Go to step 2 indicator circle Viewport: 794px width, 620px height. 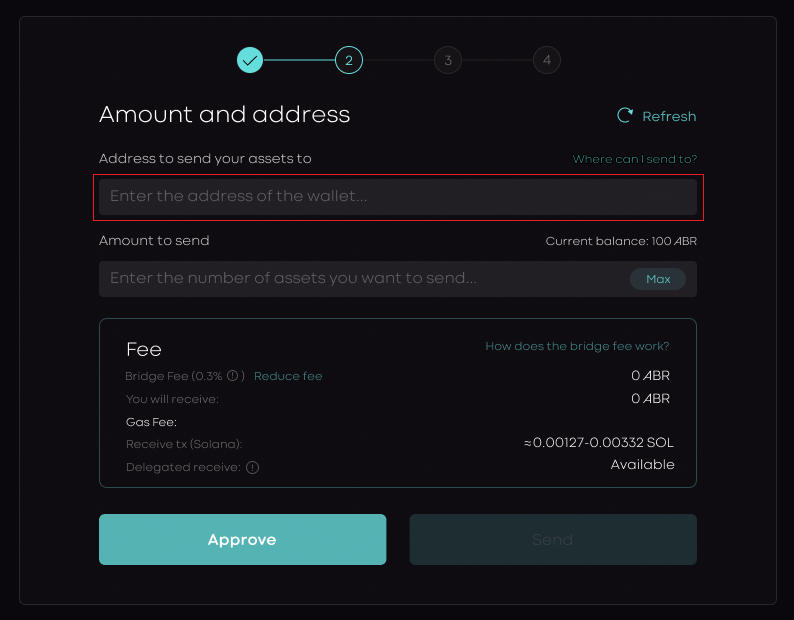[349, 60]
